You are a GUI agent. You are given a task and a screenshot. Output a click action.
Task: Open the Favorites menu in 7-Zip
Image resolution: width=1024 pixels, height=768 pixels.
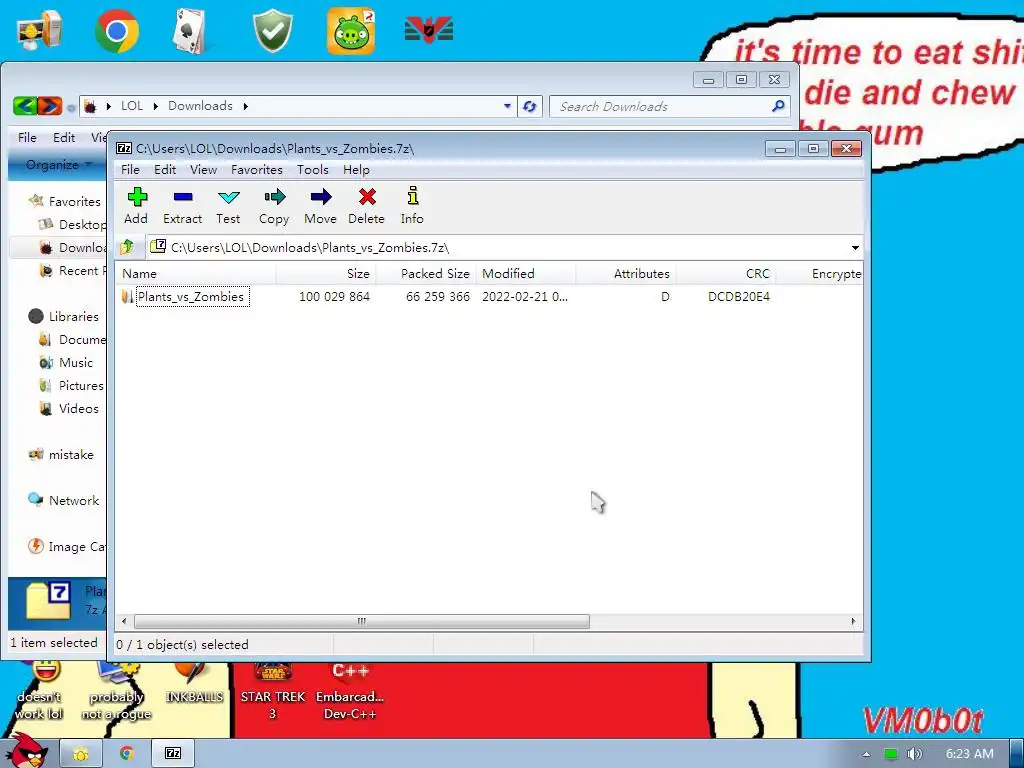coord(257,170)
